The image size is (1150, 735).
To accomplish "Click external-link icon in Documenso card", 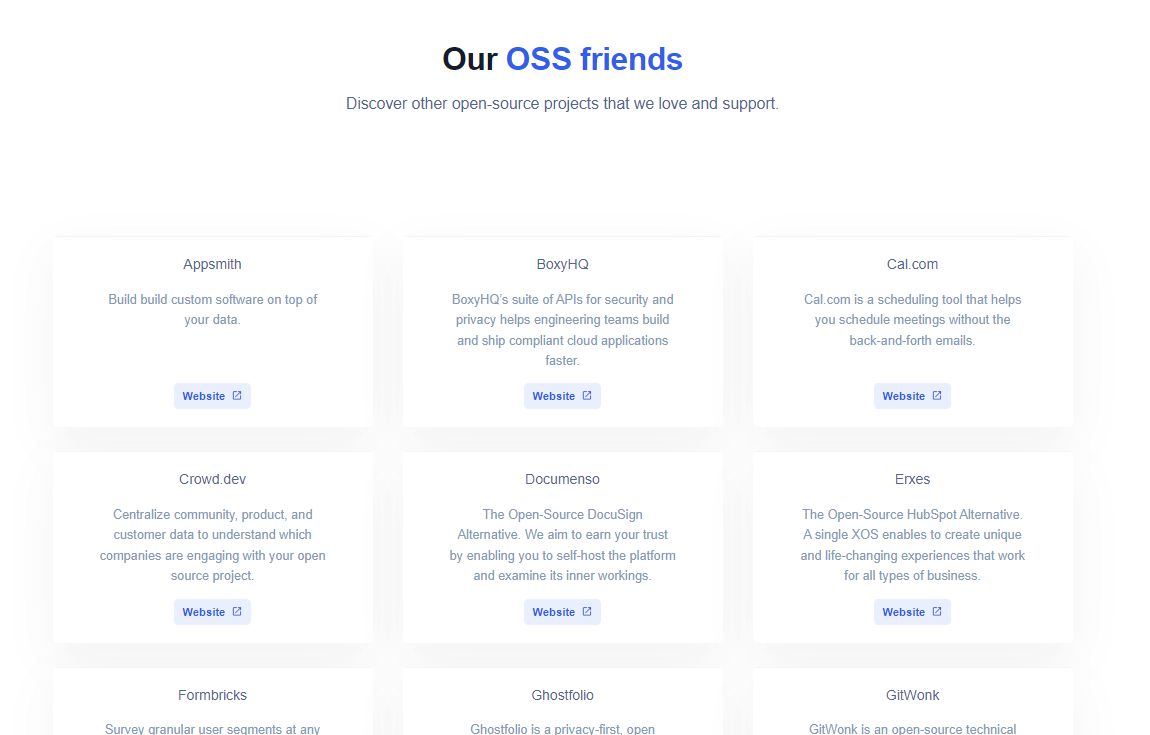I will 587,612.
